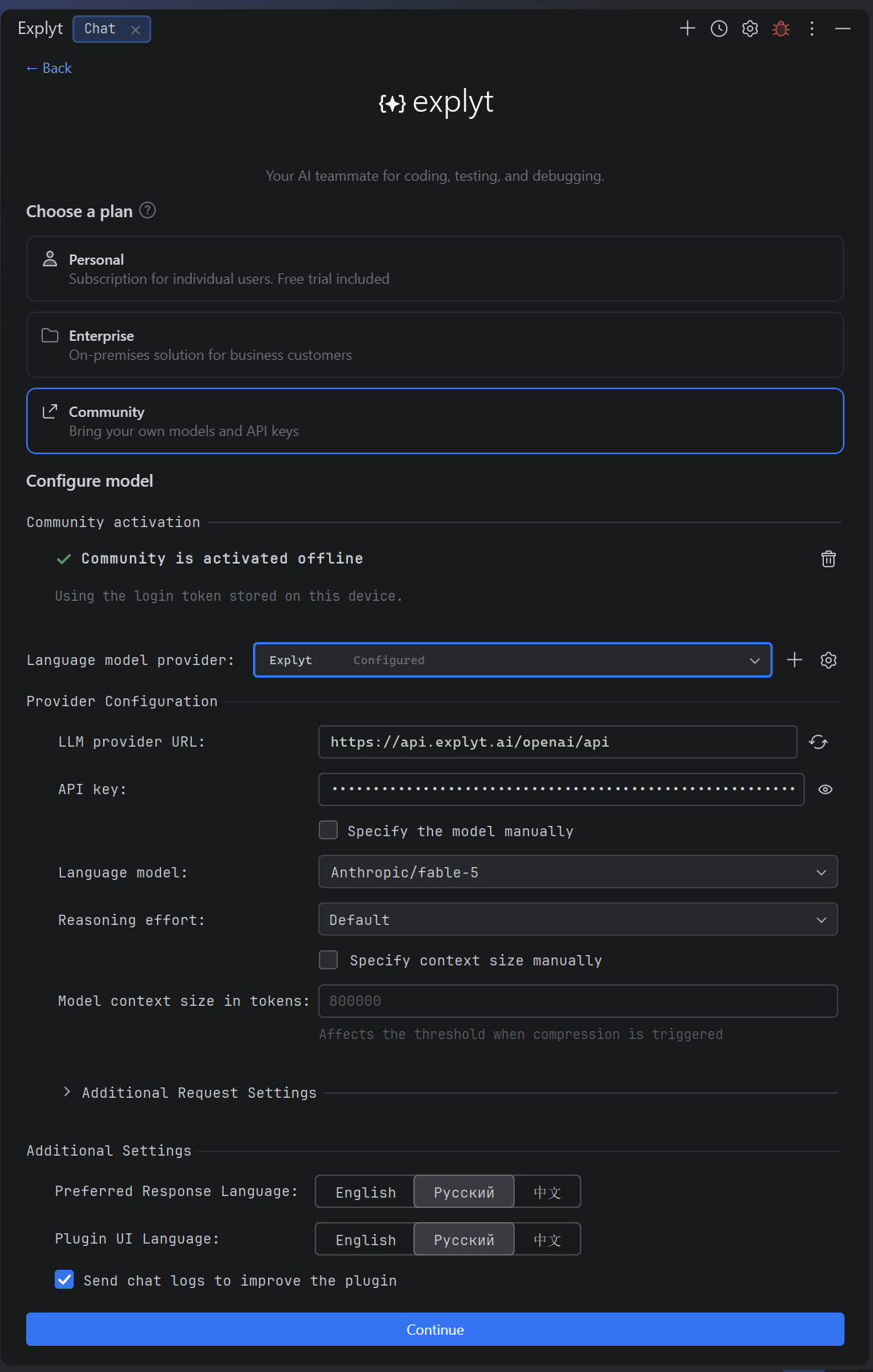Screen dimensions: 873x1372
Task: Click the API key field
Action: [561, 789]
